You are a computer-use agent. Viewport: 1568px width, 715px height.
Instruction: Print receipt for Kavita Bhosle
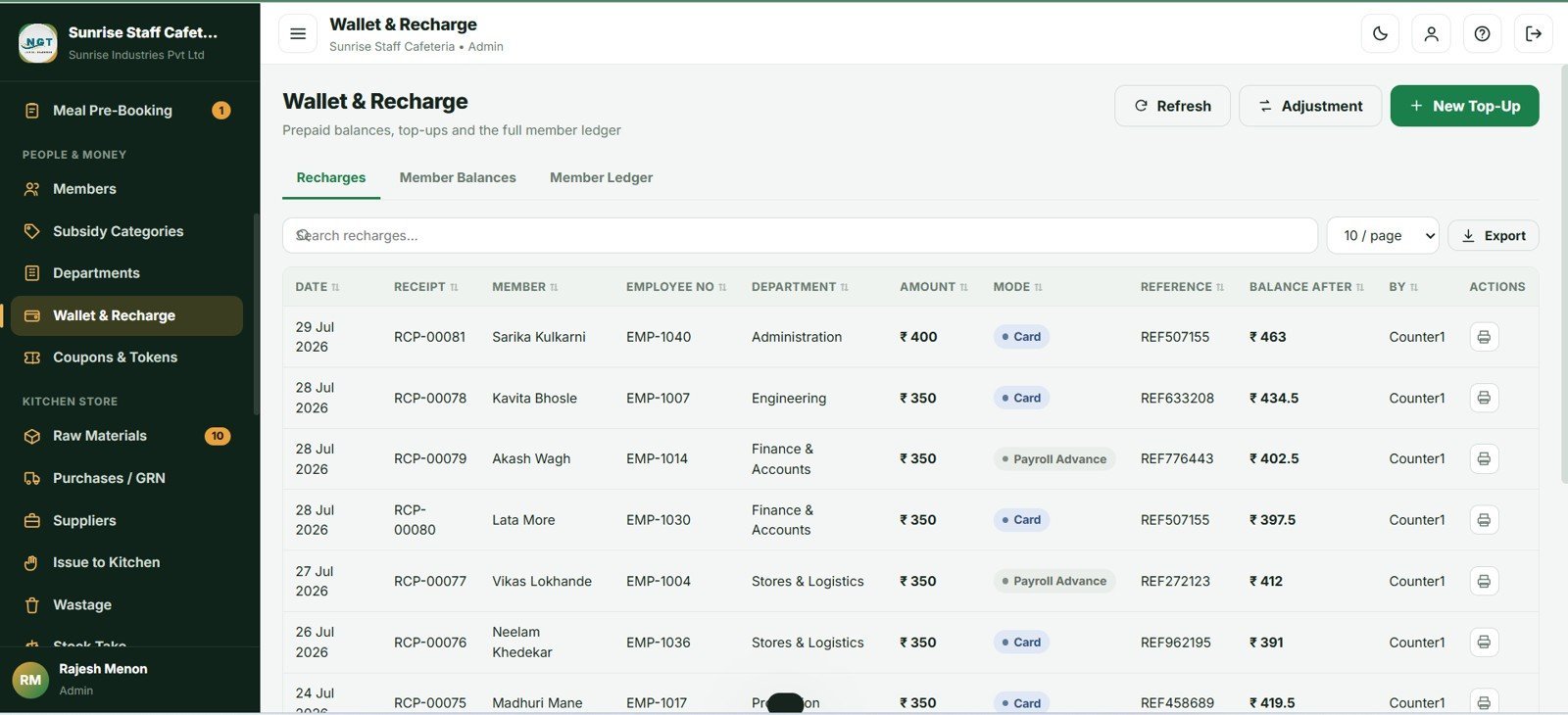tap(1484, 398)
